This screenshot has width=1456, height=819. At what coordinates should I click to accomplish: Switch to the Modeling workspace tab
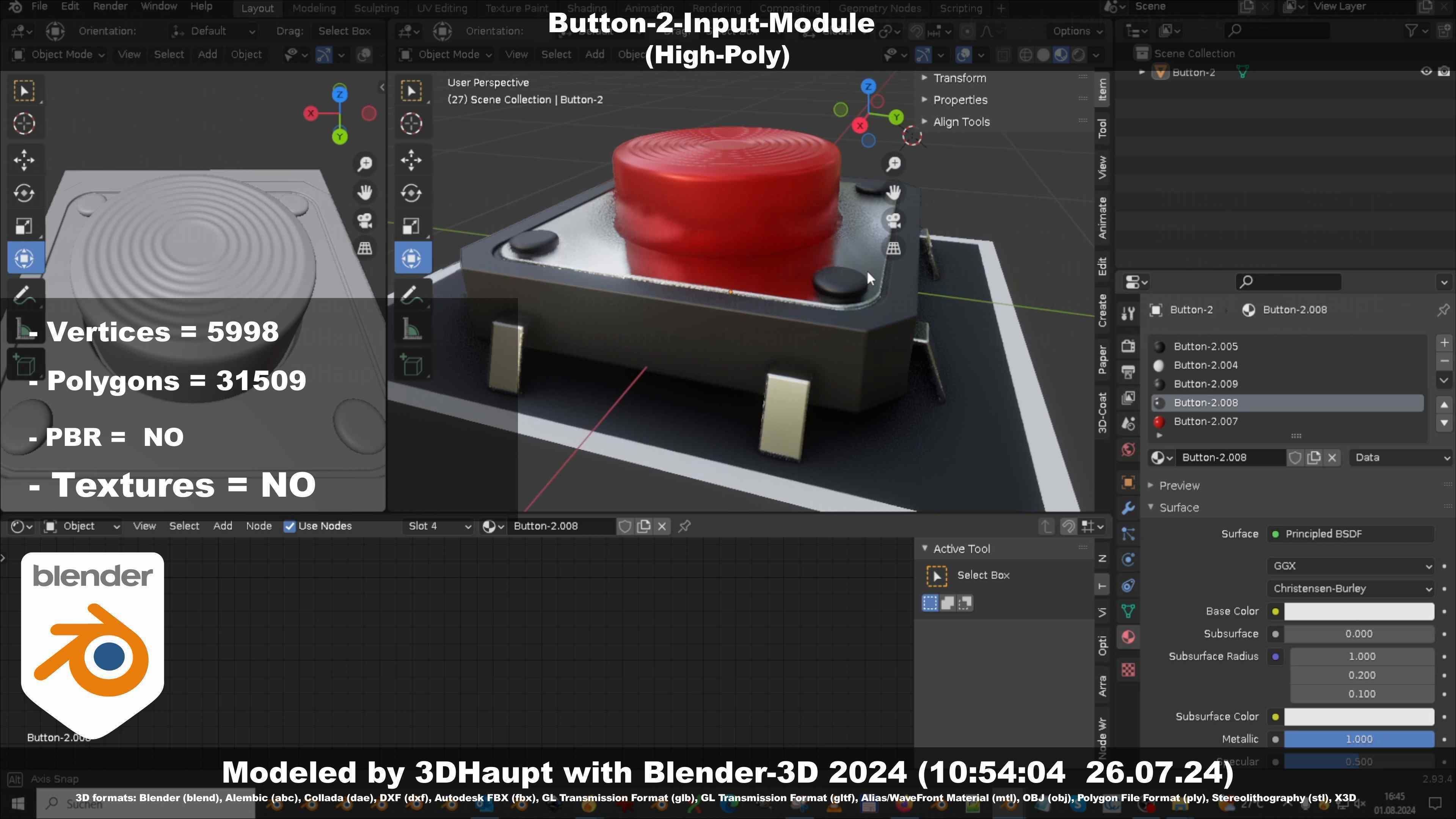tap(314, 8)
